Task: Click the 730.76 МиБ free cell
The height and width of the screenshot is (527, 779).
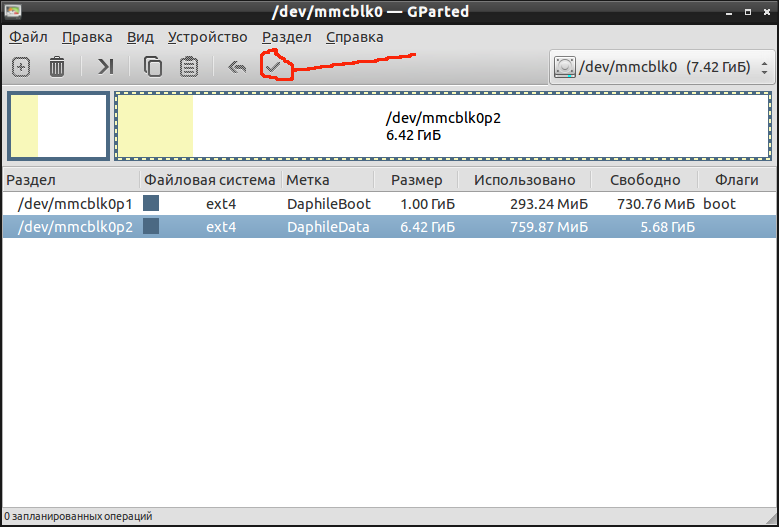Action: pyautogui.click(x=656, y=204)
